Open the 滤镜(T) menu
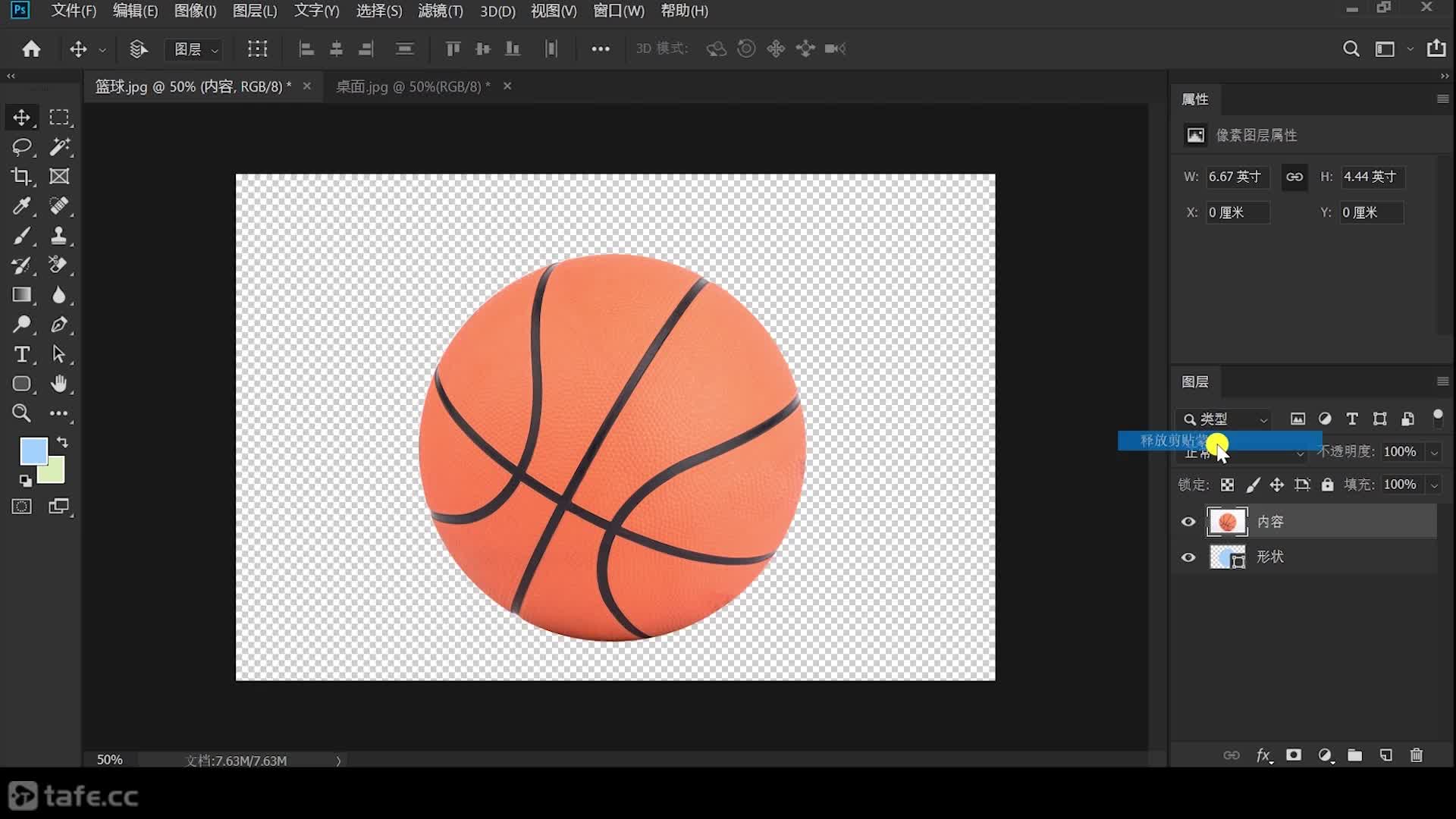1456x819 pixels. coord(440,11)
